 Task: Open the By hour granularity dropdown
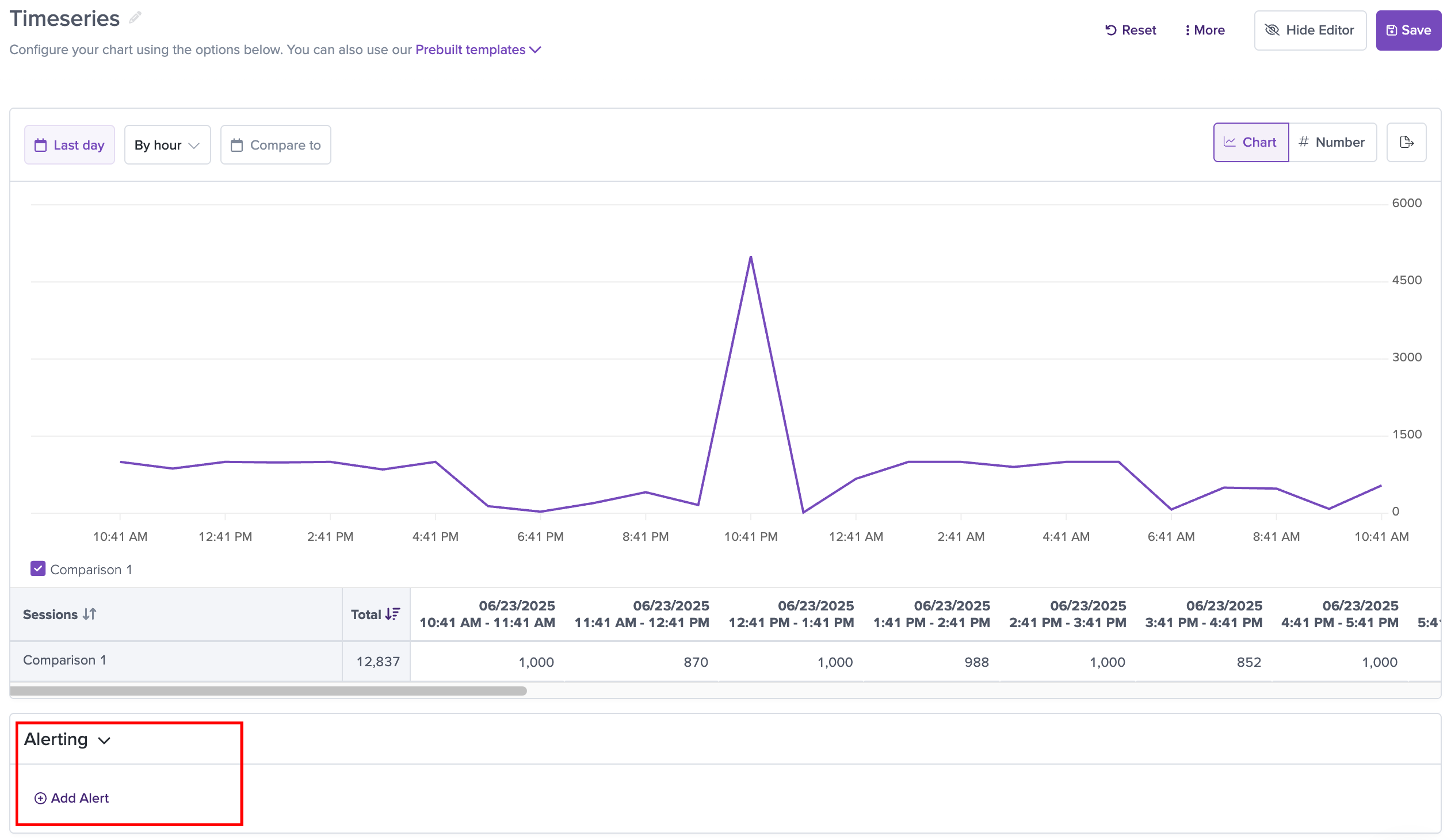click(x=167, y=145)
